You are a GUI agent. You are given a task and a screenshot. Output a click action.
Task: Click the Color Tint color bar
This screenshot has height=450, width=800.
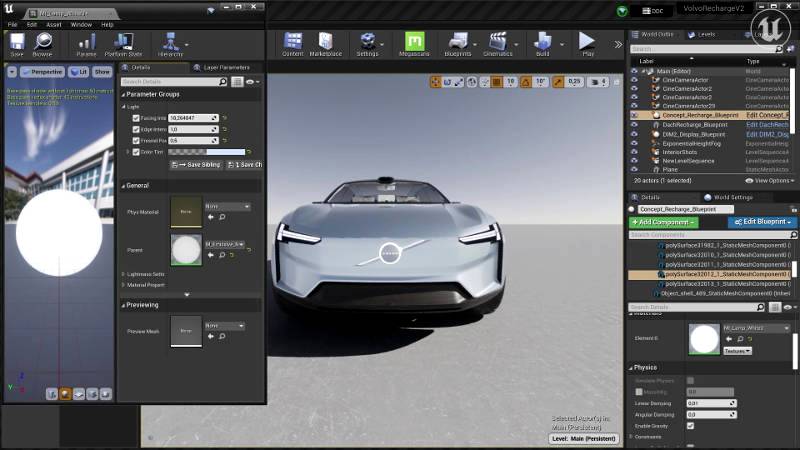[x=207, y=152]
